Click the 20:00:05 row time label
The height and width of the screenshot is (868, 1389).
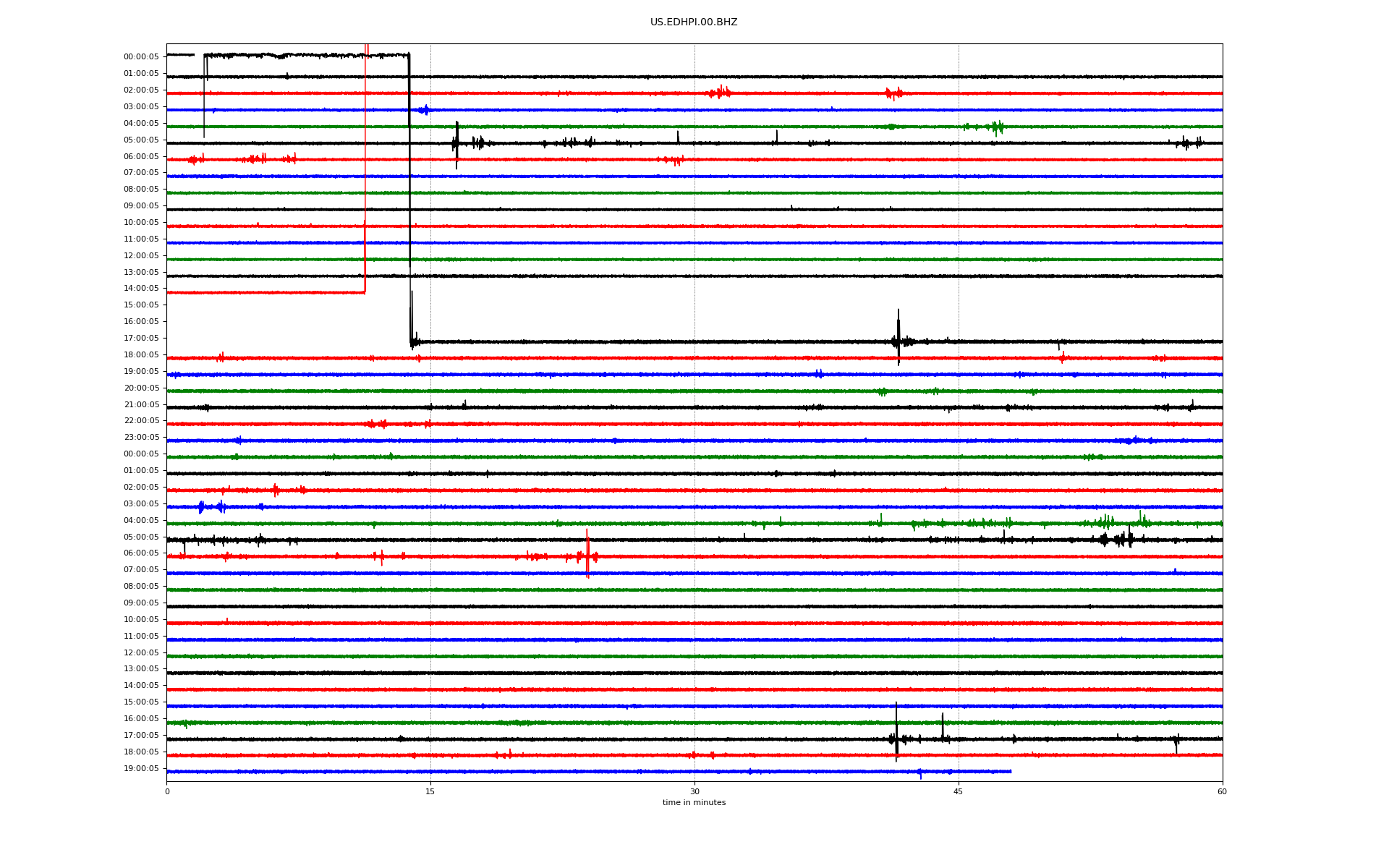141,388
